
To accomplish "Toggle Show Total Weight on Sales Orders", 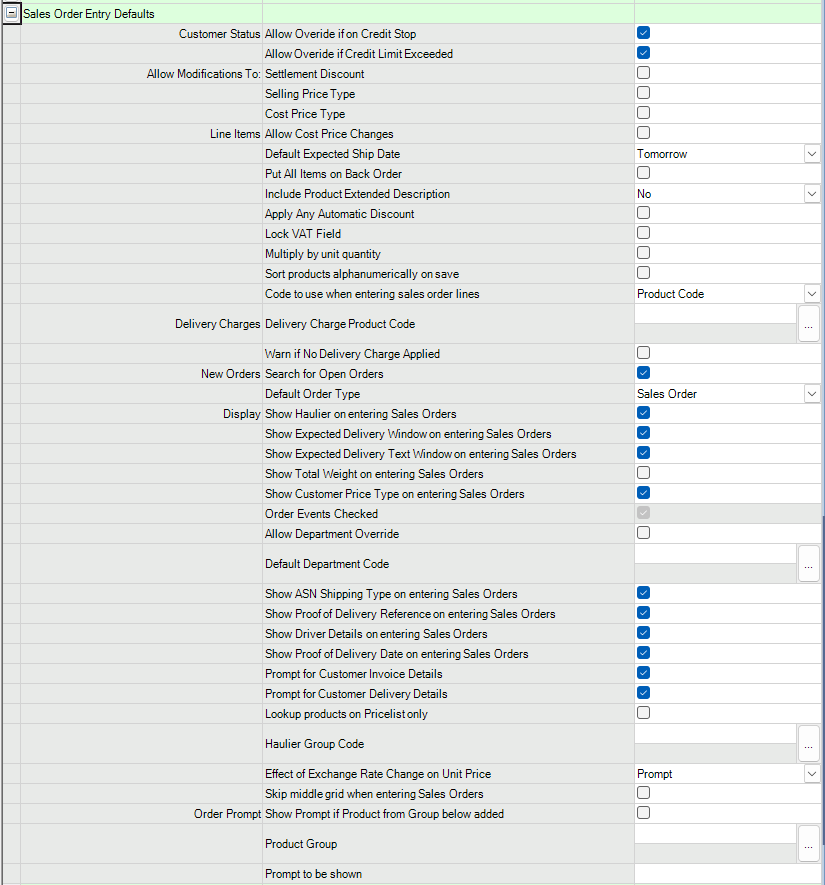I will (644, 473).
